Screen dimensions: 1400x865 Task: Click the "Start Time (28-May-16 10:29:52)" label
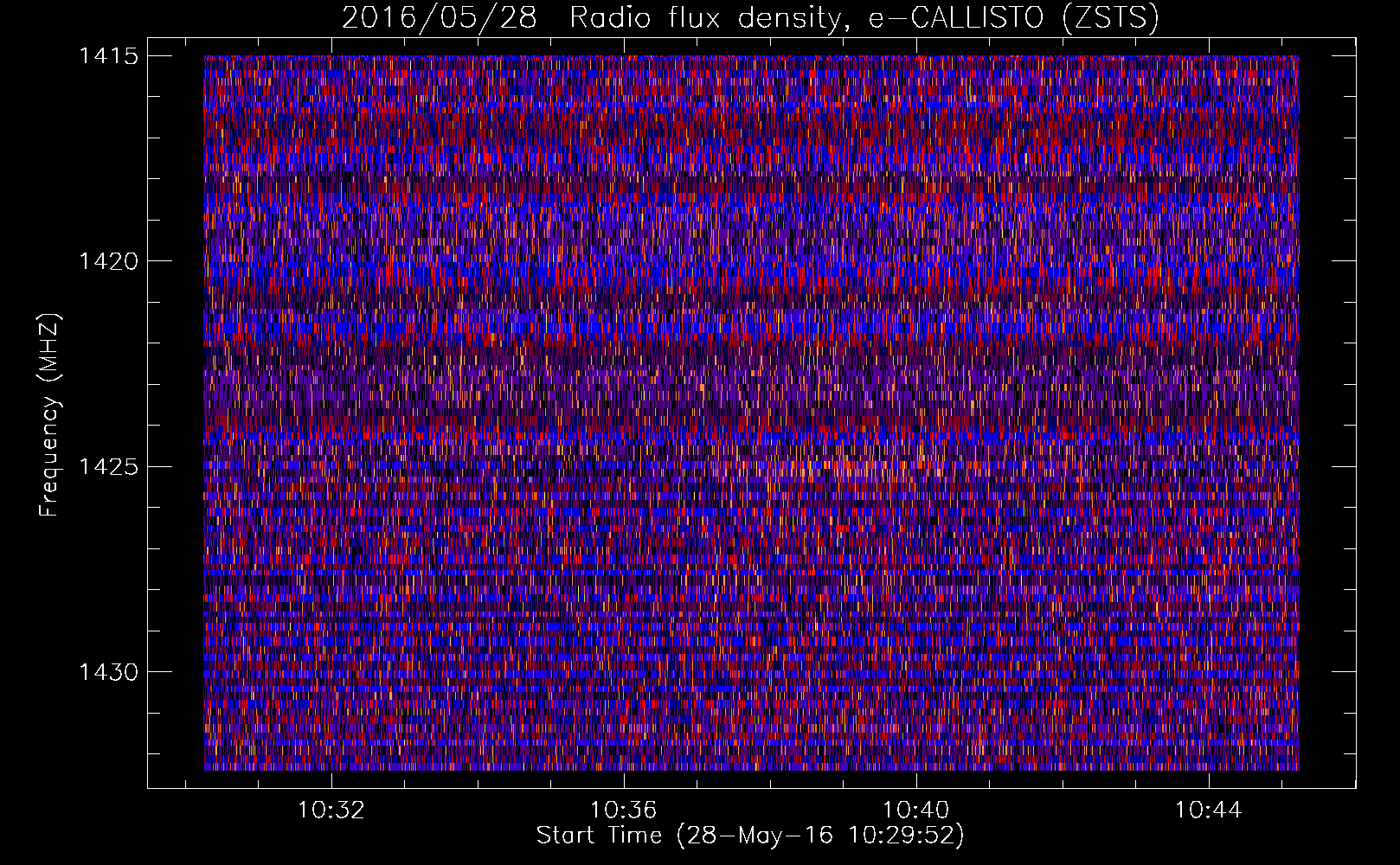750,835
